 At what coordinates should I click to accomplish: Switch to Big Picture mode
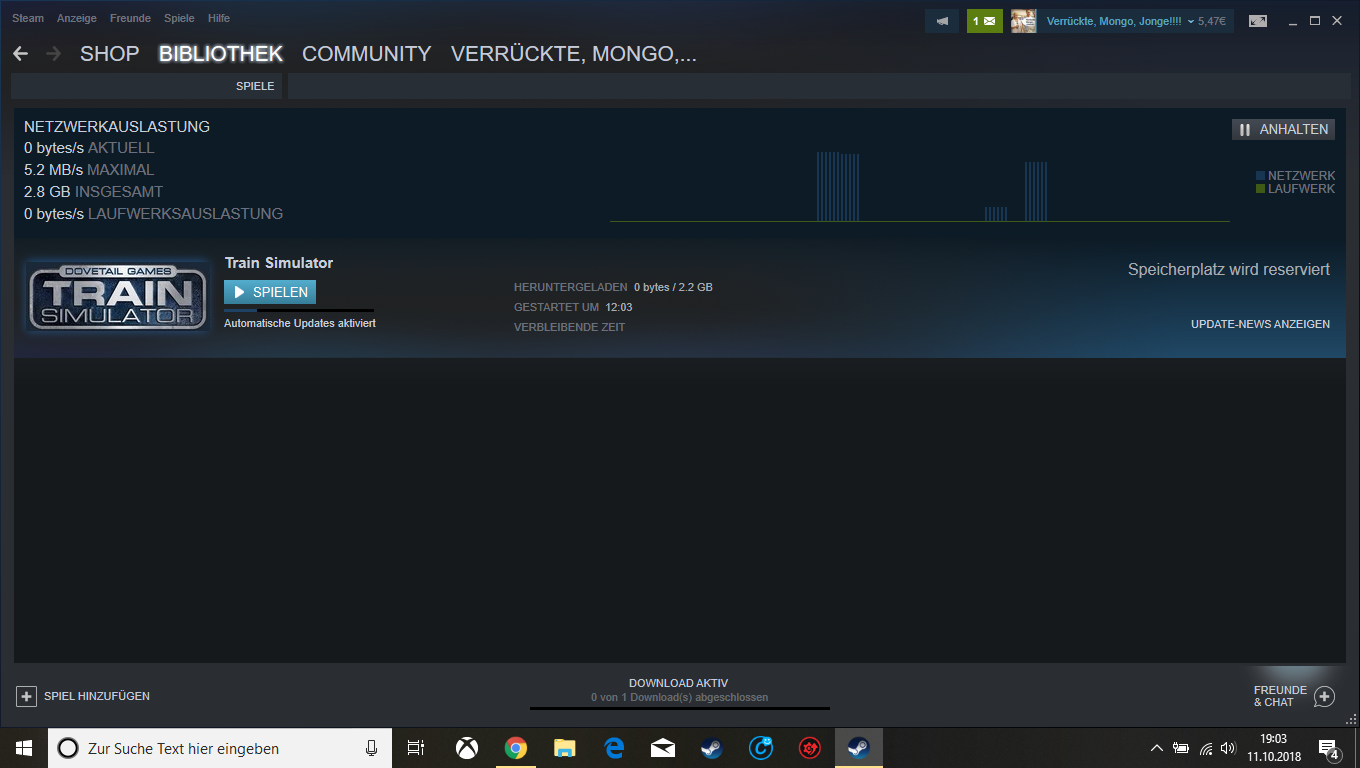click(x=1258, y=21)
